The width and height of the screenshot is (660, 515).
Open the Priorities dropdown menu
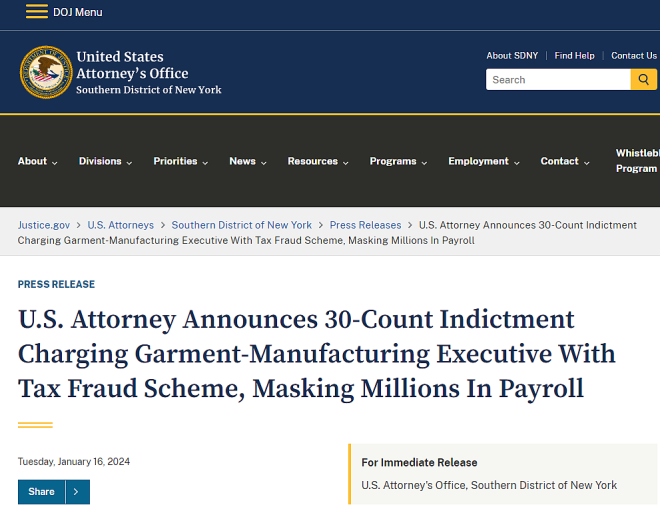click(x=181, y=162)
